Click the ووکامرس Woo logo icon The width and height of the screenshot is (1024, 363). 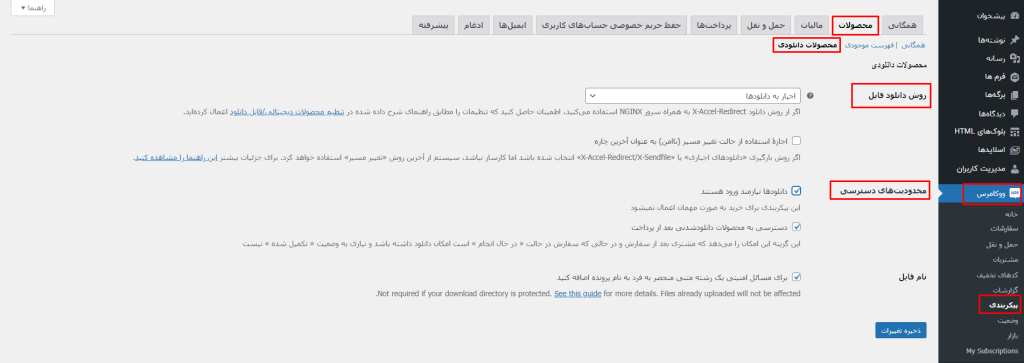tap(1014, 194)
